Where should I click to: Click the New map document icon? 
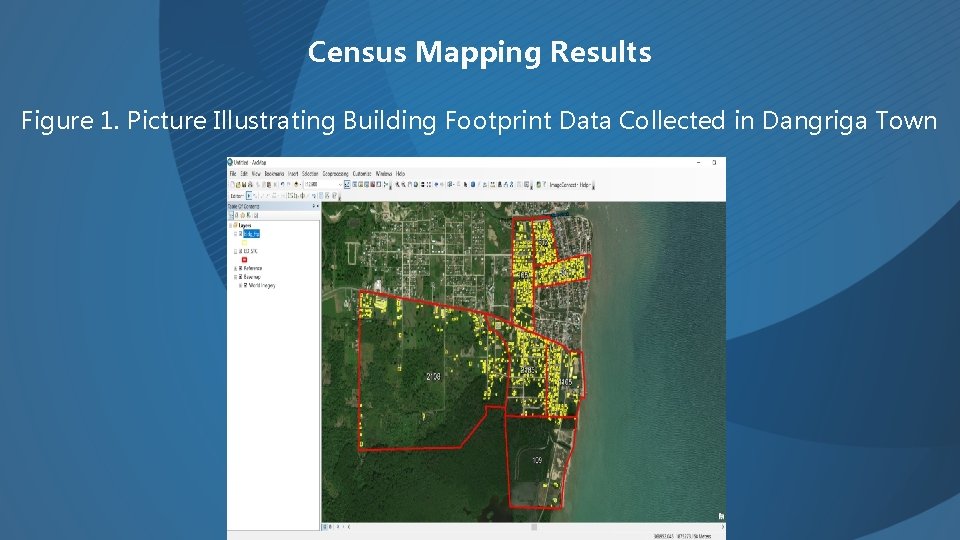point(233,184)
